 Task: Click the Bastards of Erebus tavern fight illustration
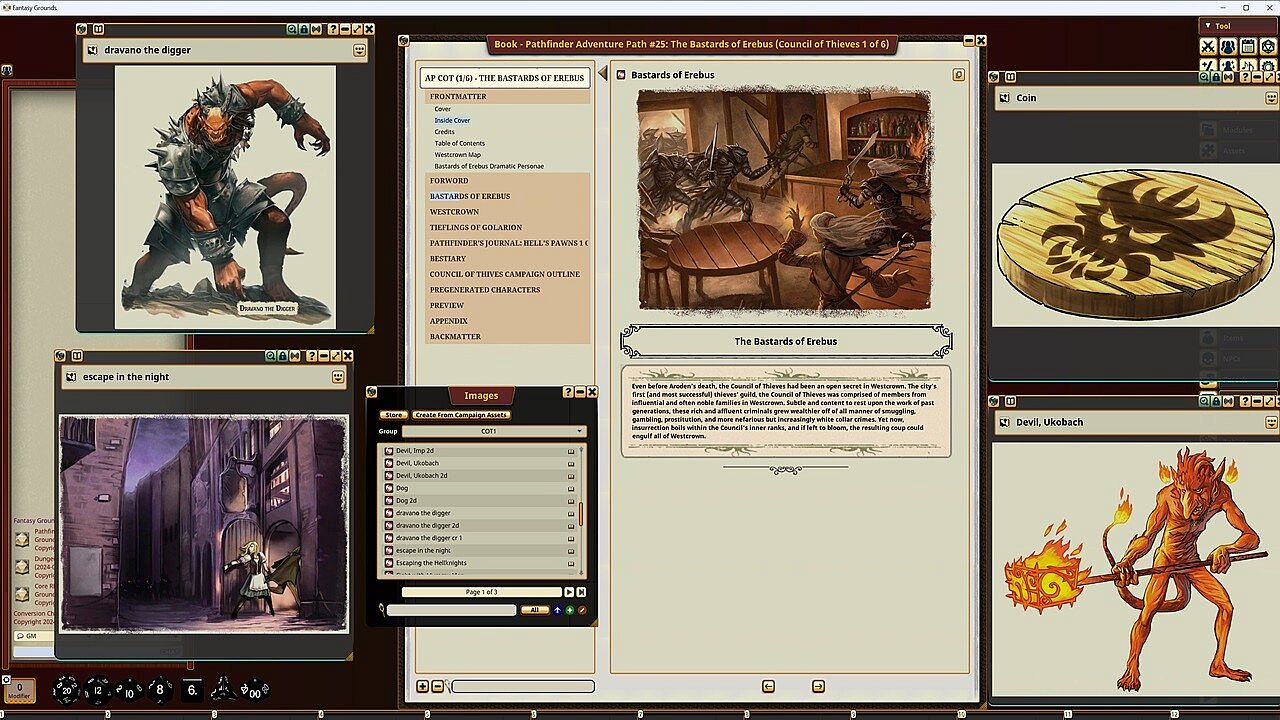tap(785, 200)
